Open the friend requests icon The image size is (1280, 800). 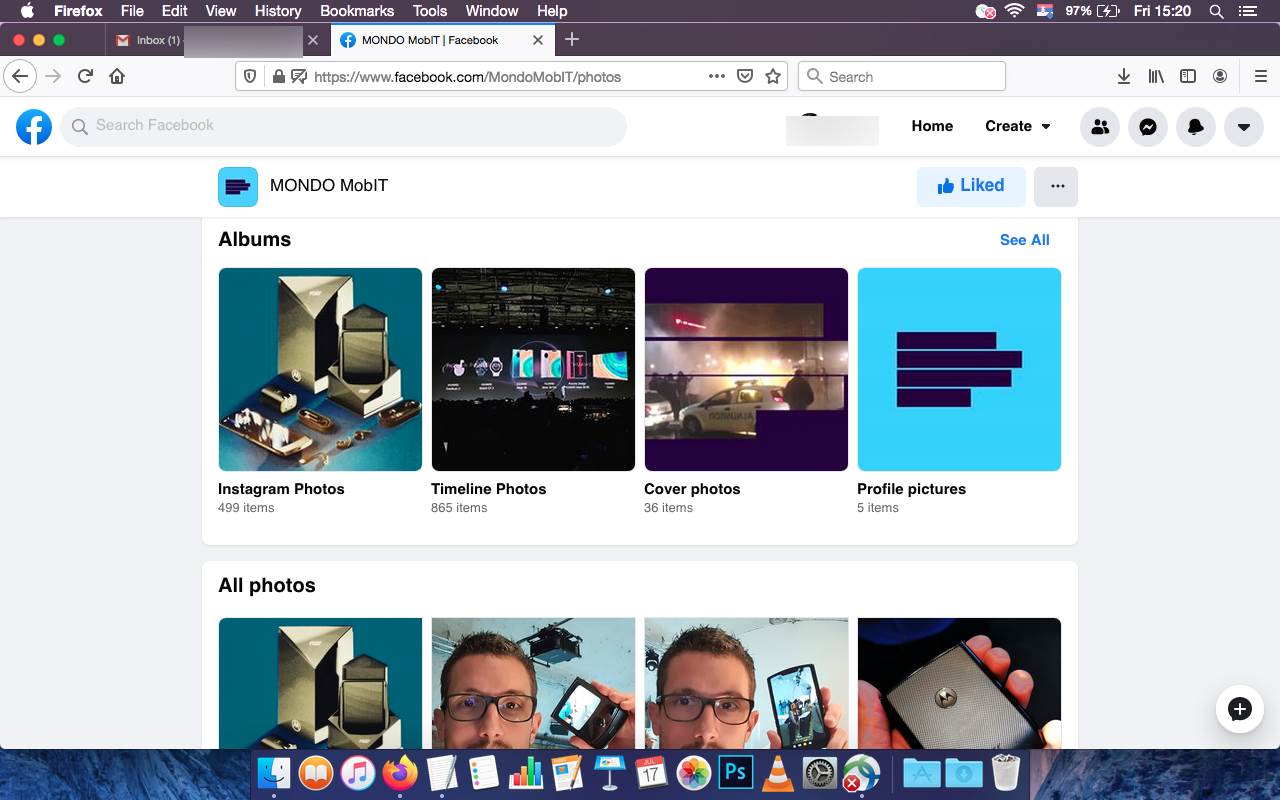(1100, 126)
